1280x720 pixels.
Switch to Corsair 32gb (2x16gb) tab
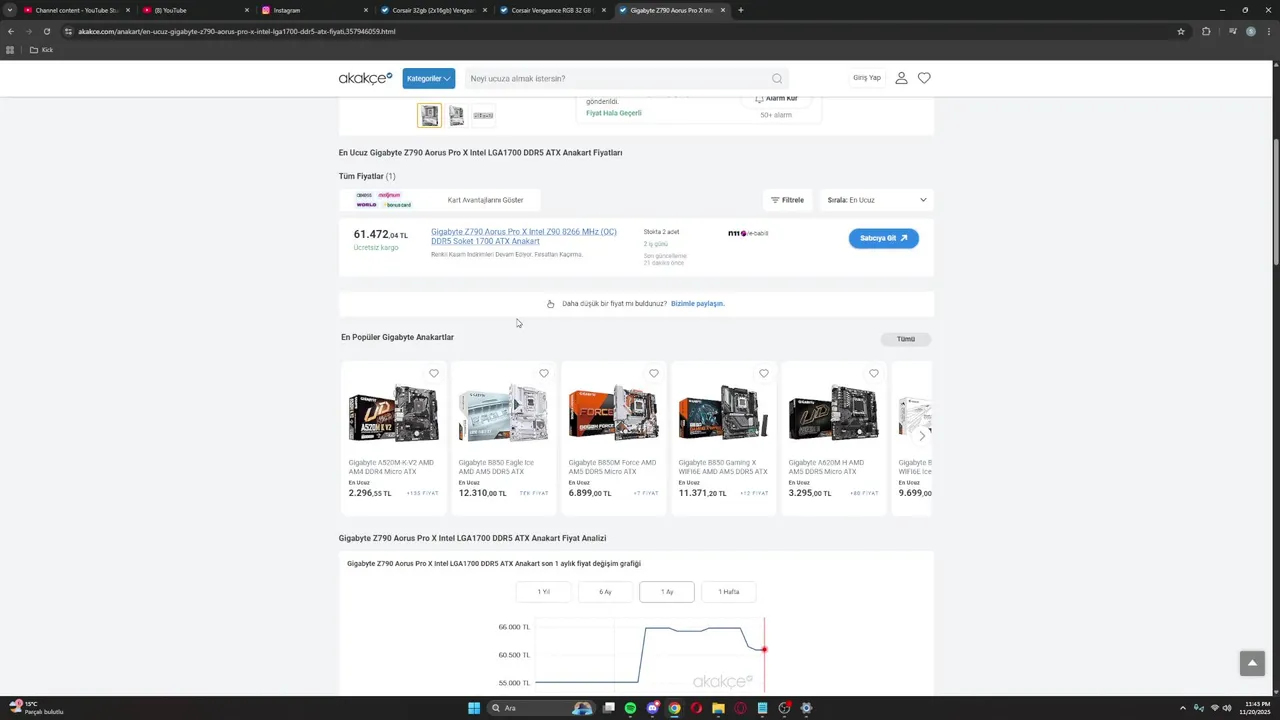click(x=434, y=10)
